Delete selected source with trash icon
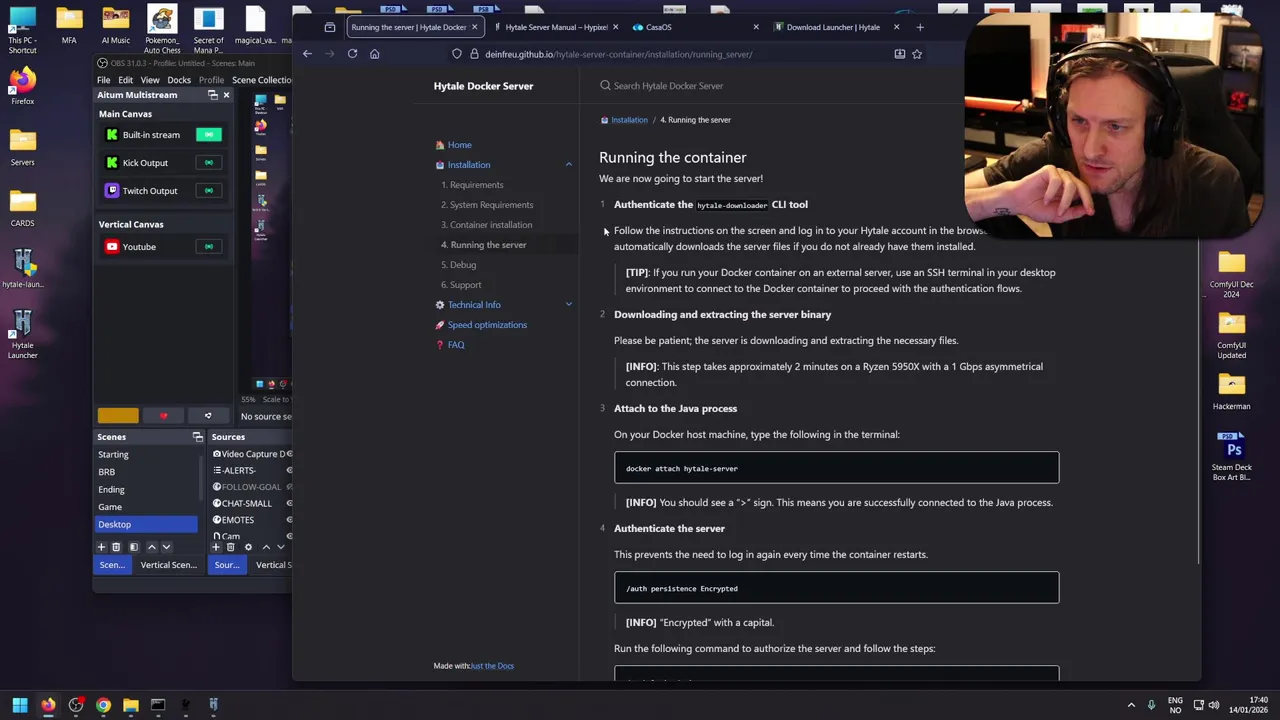This screenshot has height=720, width=1280. coord(230,547)
